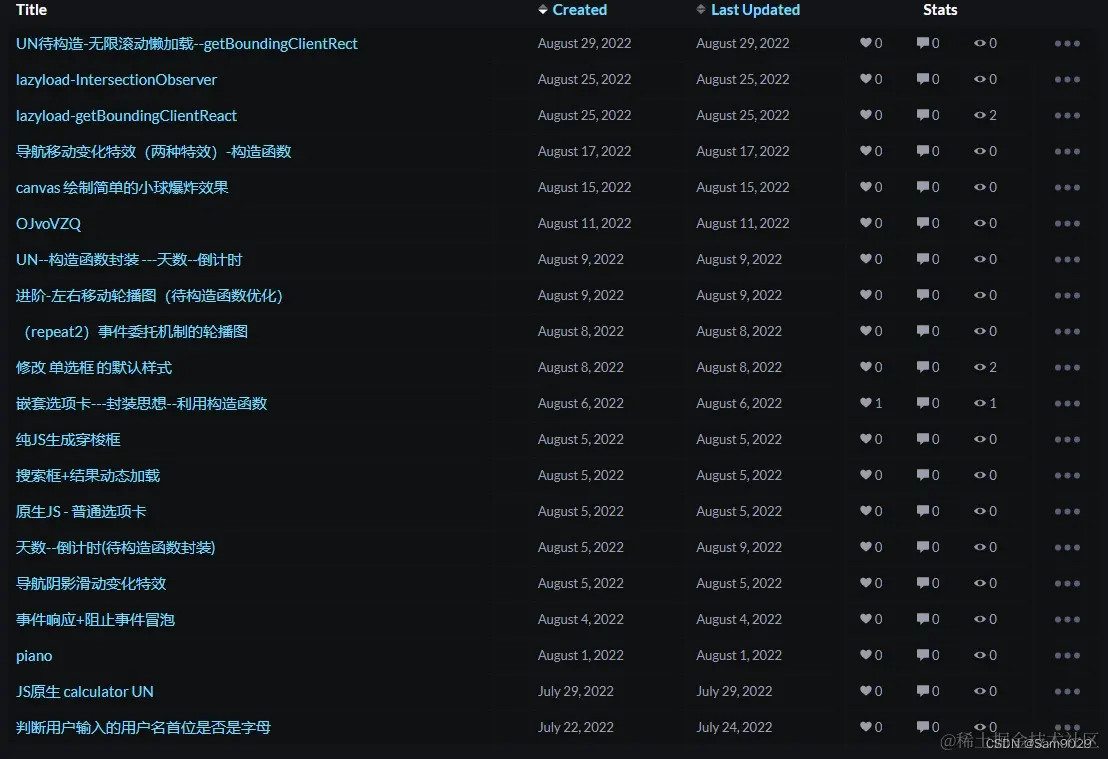Open the piano pen
The width and height of the screenshot is (1108, 759).
pos(34,656)
